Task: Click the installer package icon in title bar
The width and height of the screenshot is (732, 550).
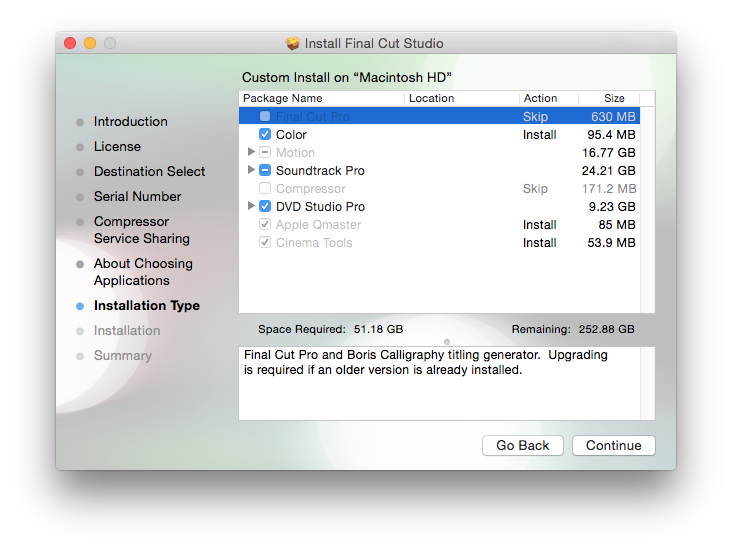Action: (293, 43)
